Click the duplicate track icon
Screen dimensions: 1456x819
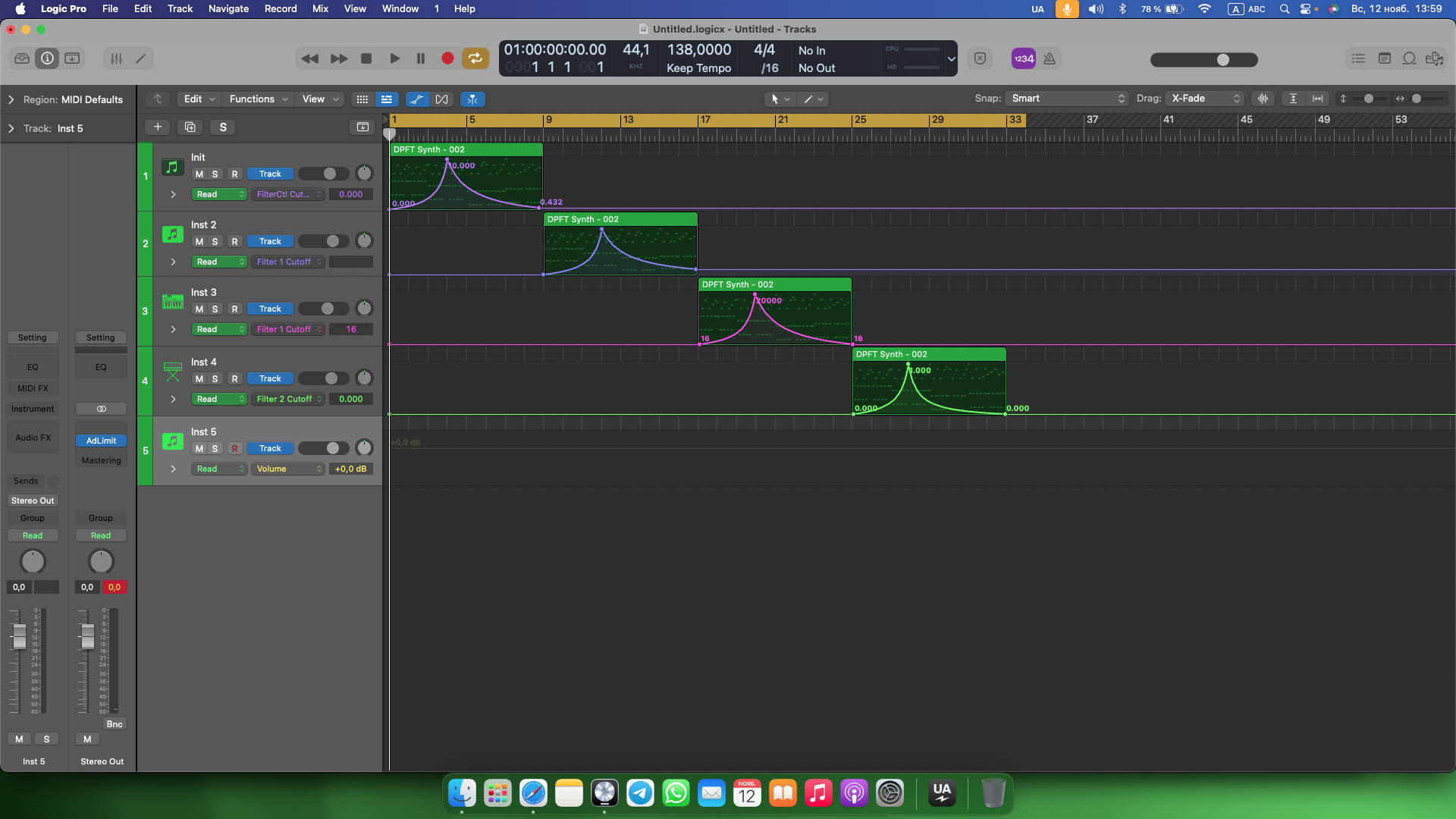190,127
